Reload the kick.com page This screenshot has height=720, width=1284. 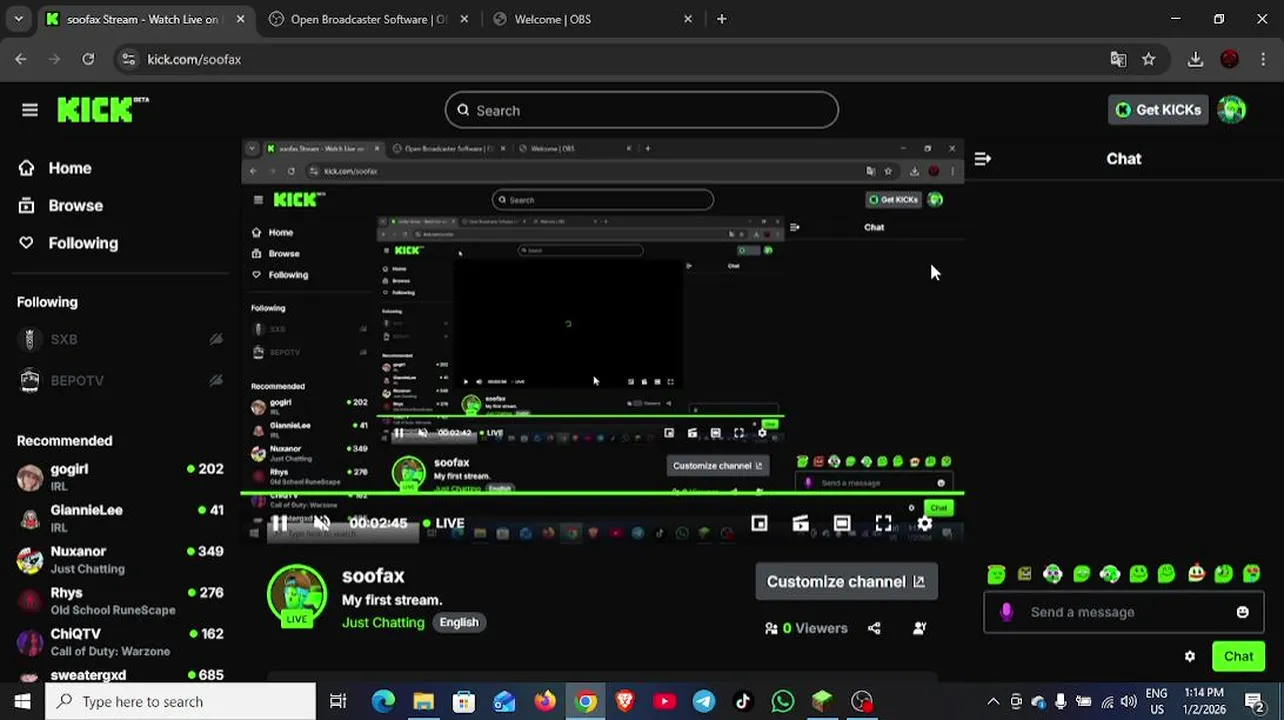(x=88, y=59)
